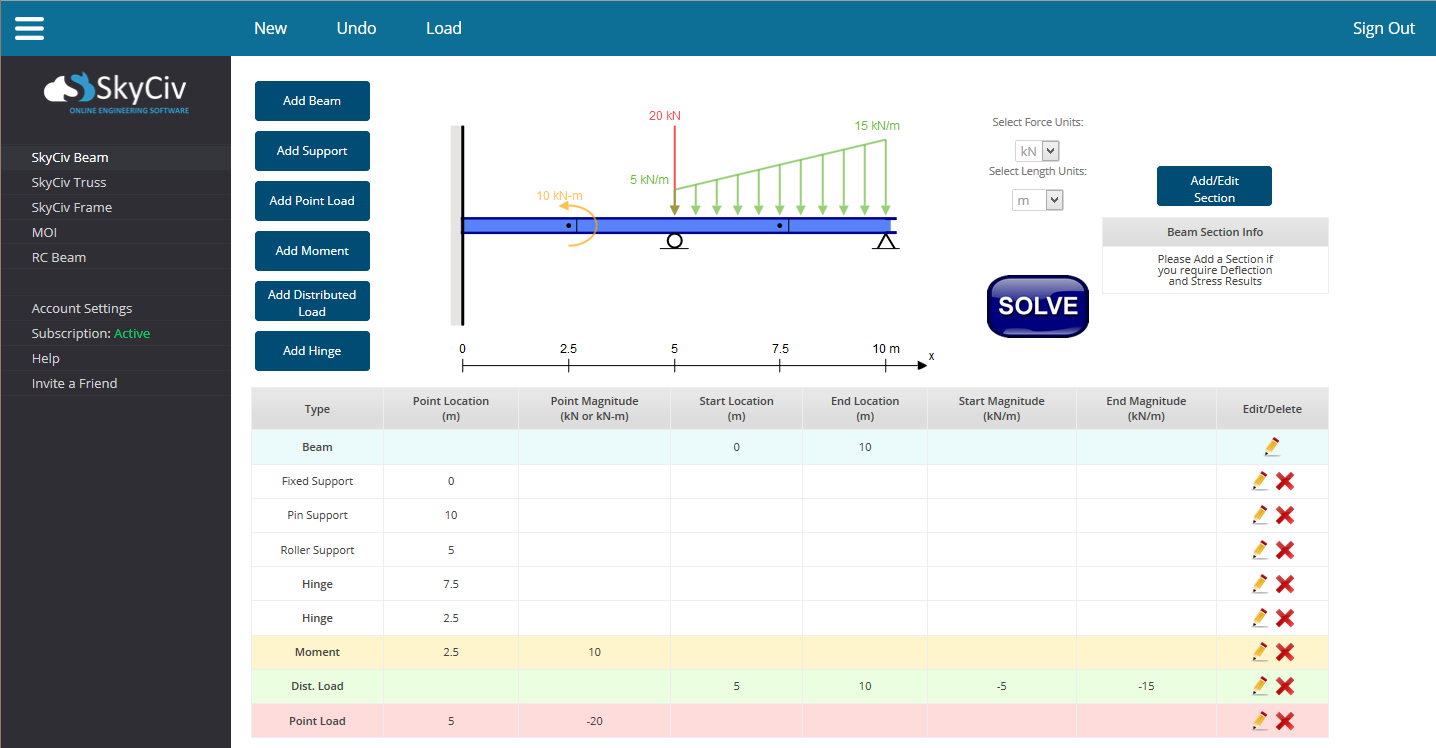Click Undo in the top menu bar
The height and width of the screenshot is (748, 1436).
tap(356, 28)
